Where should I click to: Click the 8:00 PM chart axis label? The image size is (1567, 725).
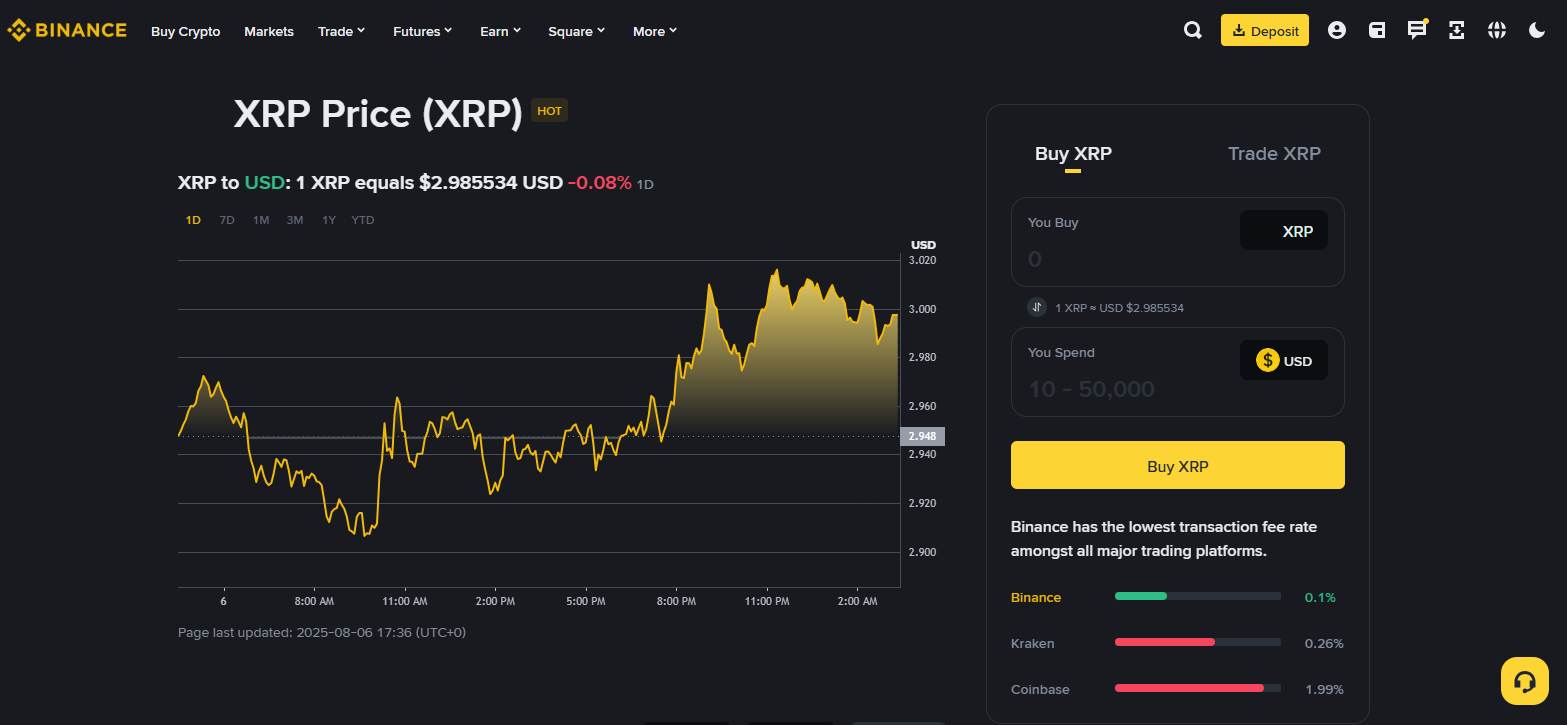[x=676, y=601]
